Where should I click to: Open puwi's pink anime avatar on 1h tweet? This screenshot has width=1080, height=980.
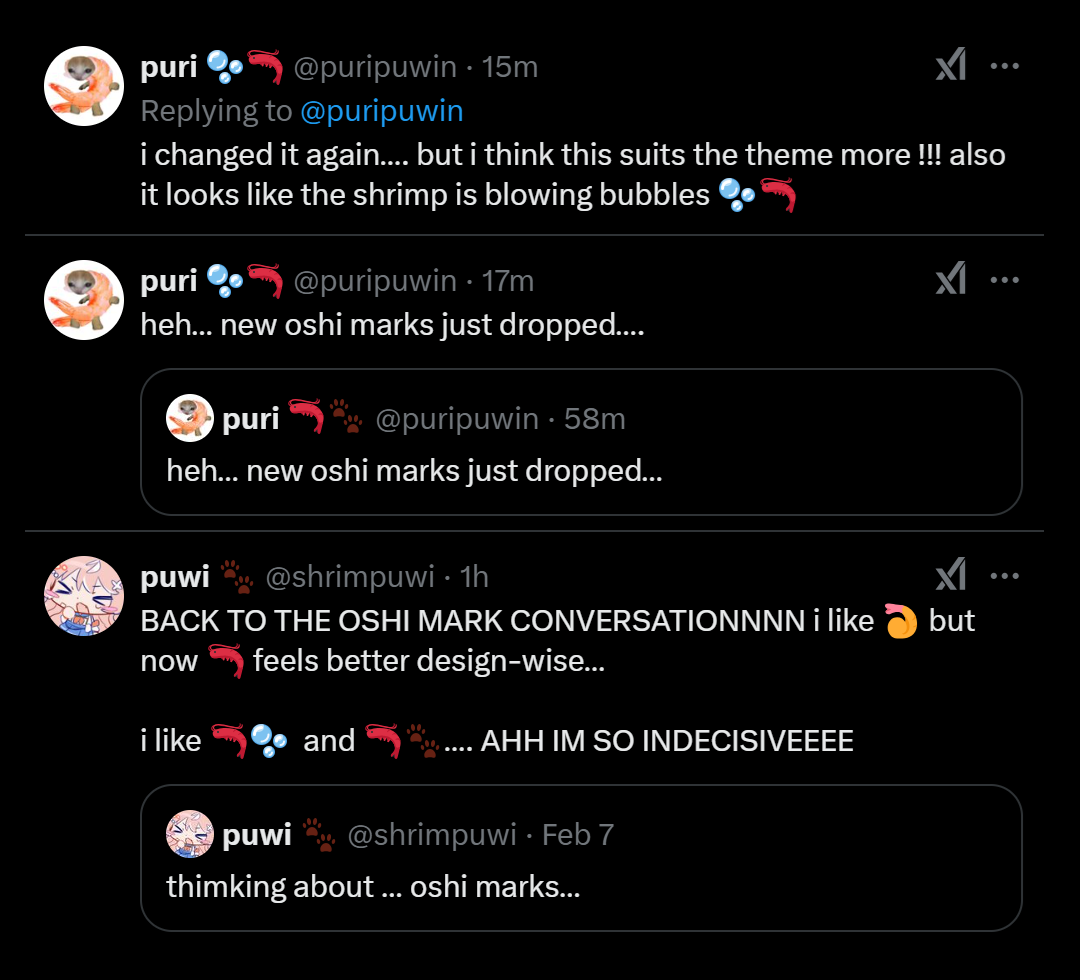tap(84, 596)
